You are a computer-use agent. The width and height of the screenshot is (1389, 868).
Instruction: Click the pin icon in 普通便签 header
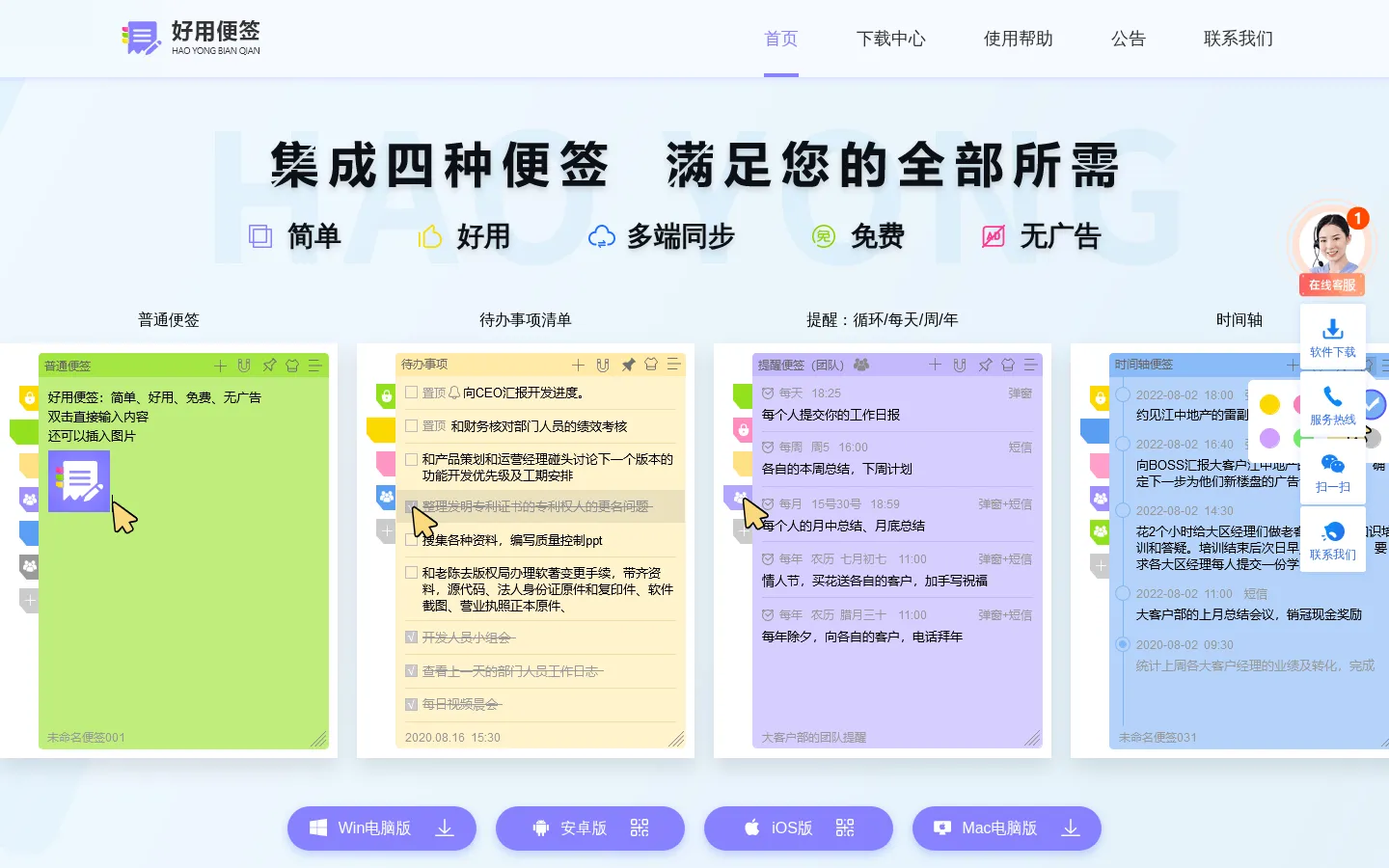(x=269, y=366)
